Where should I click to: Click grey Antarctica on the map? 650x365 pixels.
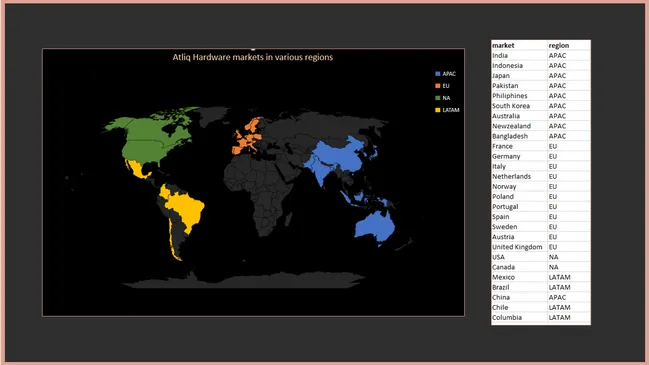245,281
